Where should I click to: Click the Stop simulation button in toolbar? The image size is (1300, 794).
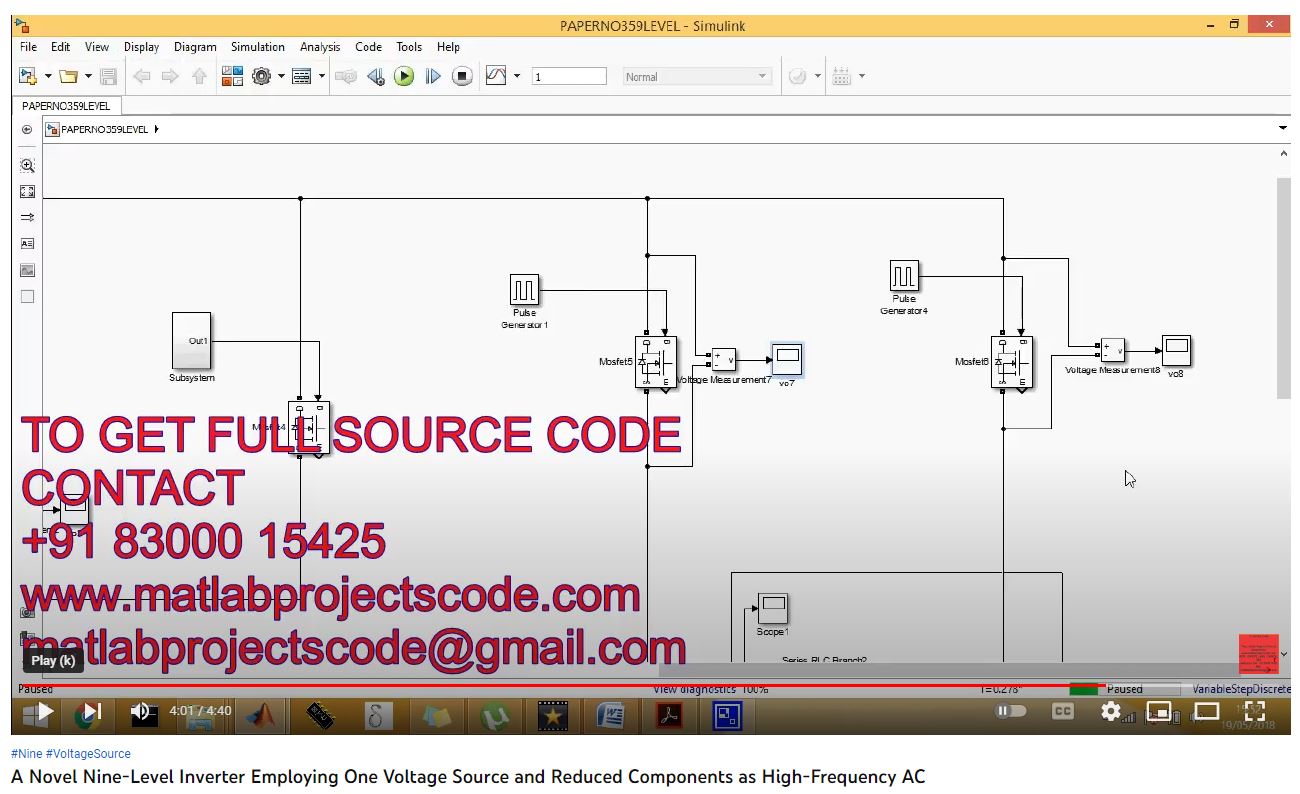pyautogui.click(x=461, y=76)
